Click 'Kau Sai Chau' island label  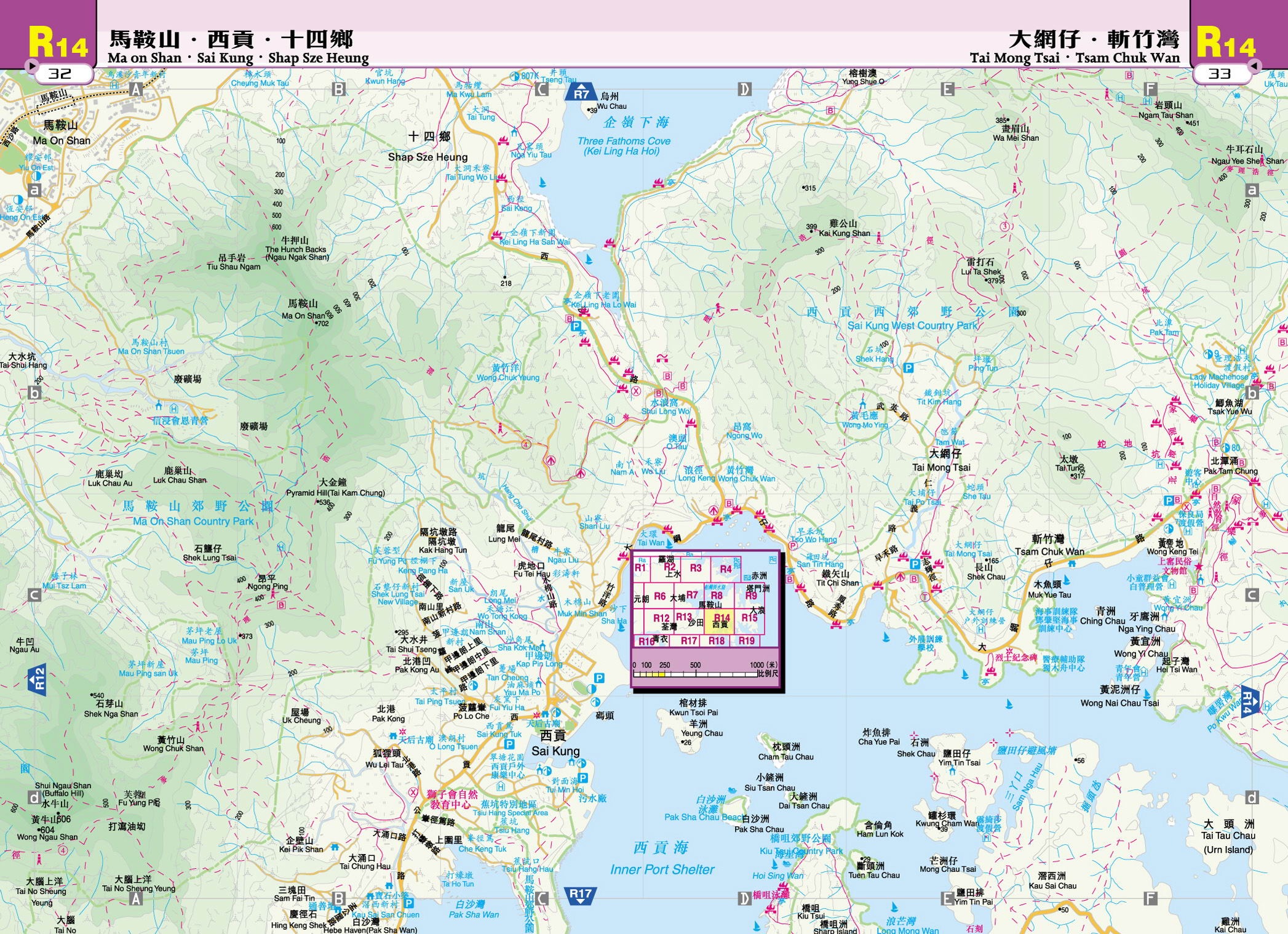1052,886
